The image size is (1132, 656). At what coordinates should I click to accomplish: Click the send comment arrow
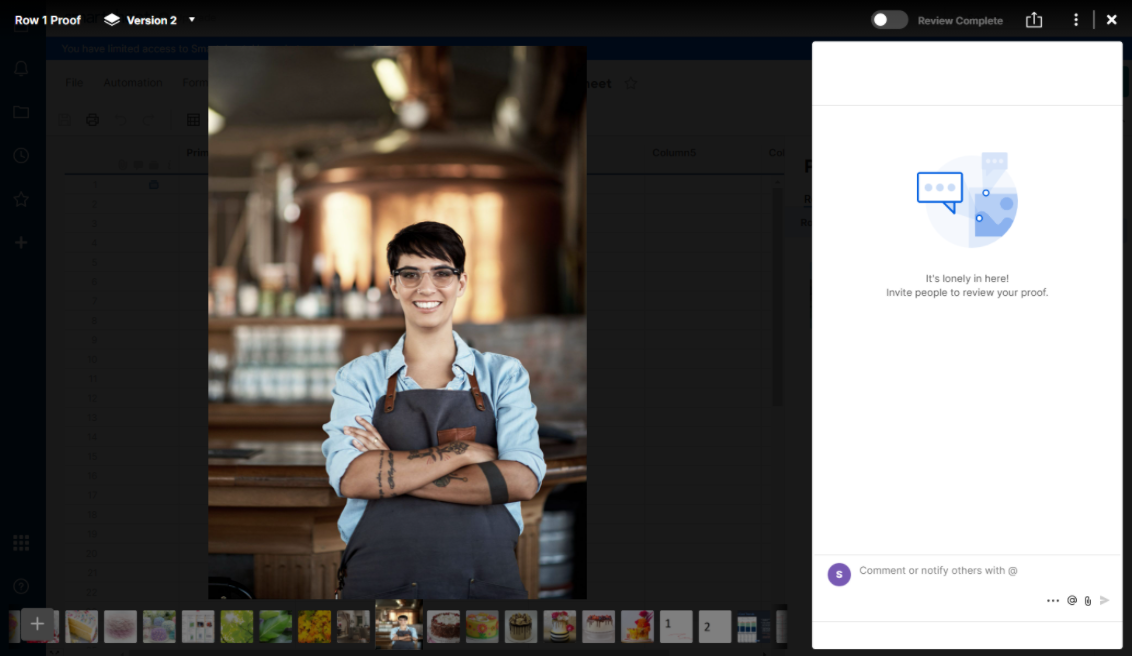(1105, 601)
